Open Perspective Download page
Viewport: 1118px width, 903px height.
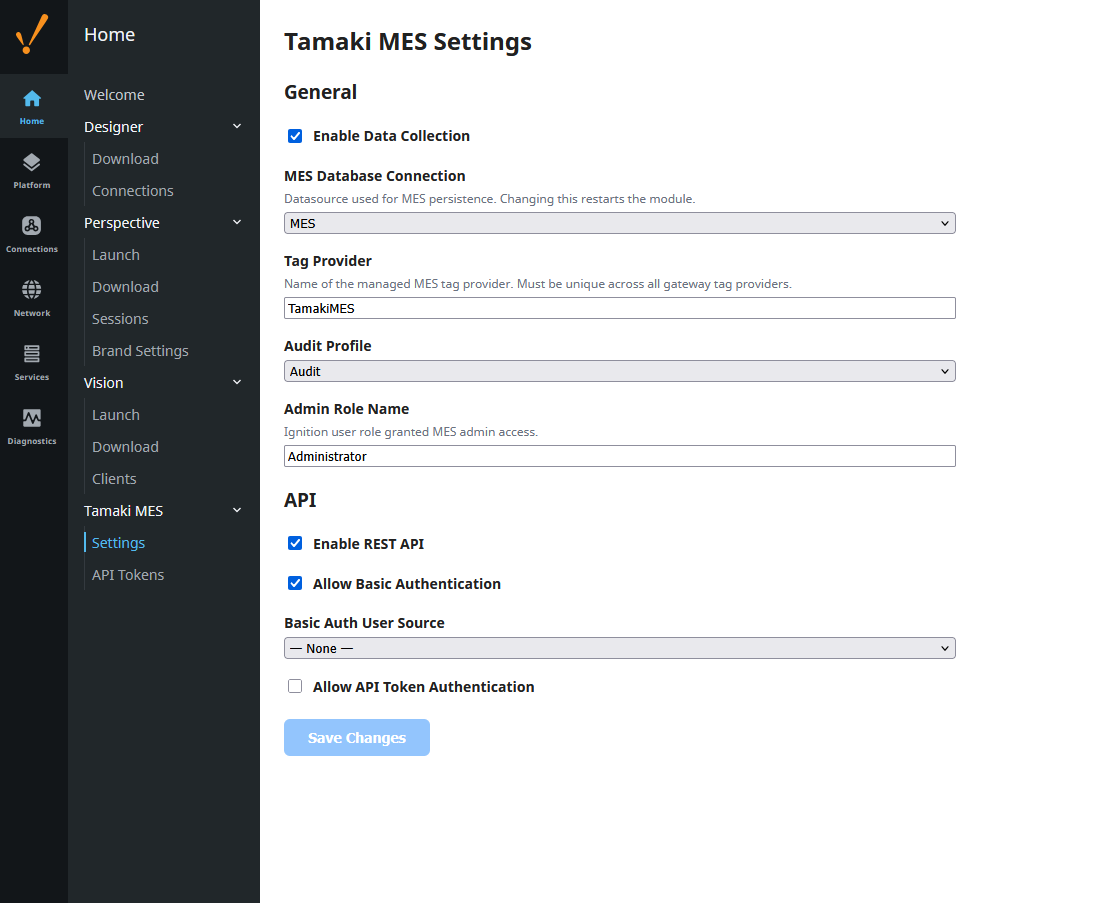125,287
